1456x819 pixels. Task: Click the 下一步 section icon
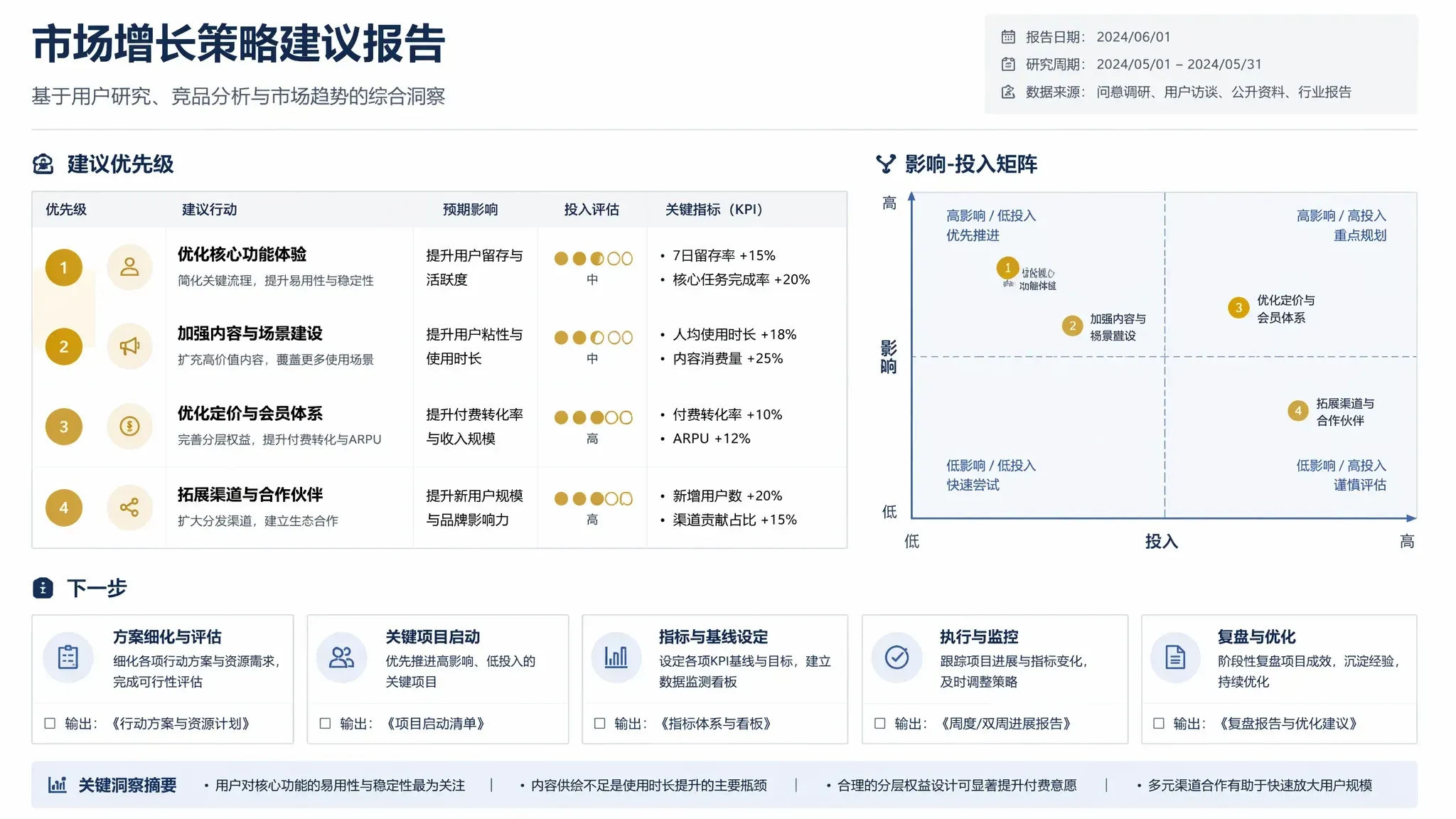[43, 588]
